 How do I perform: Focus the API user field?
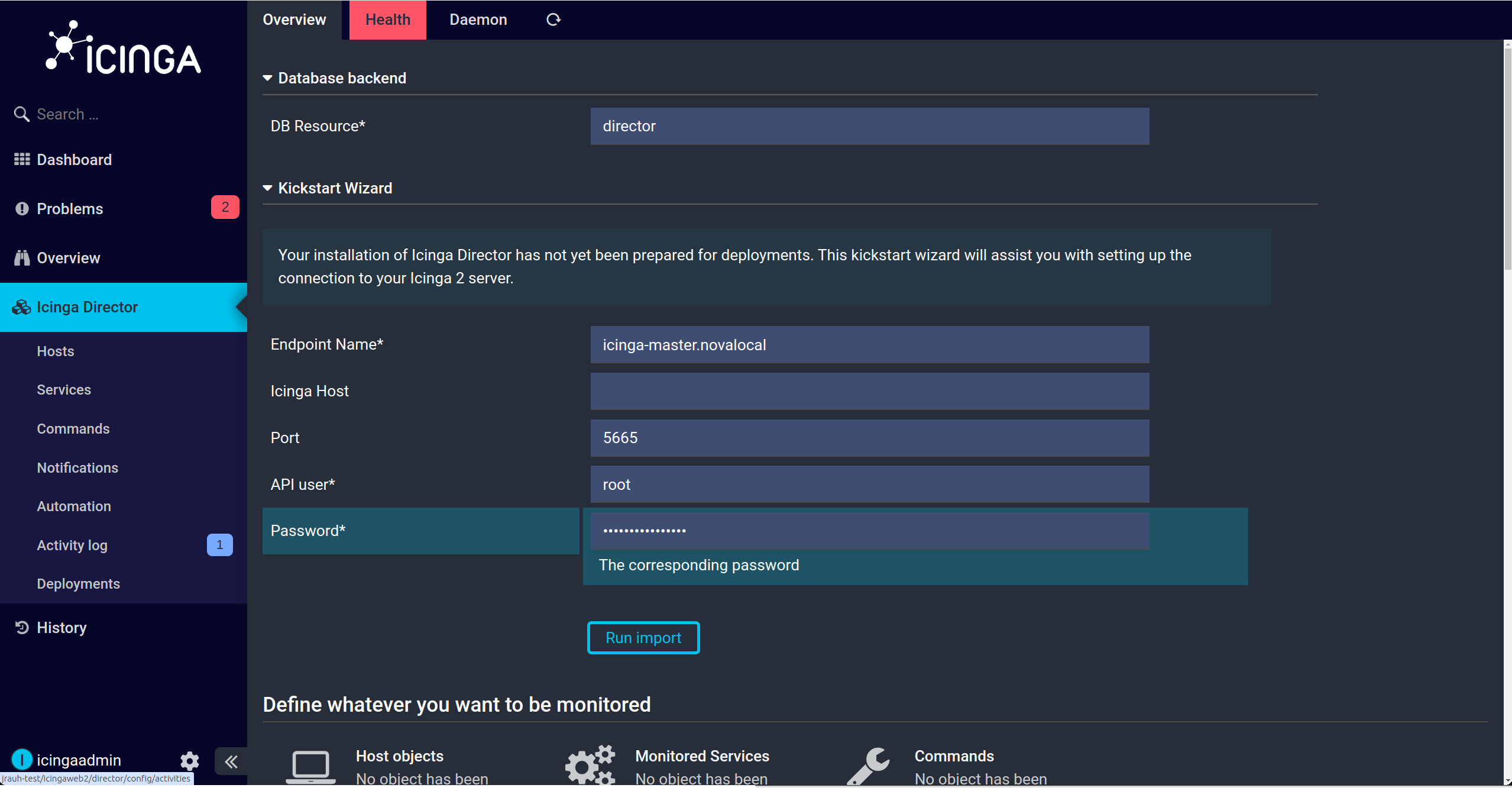coord(870,485)
